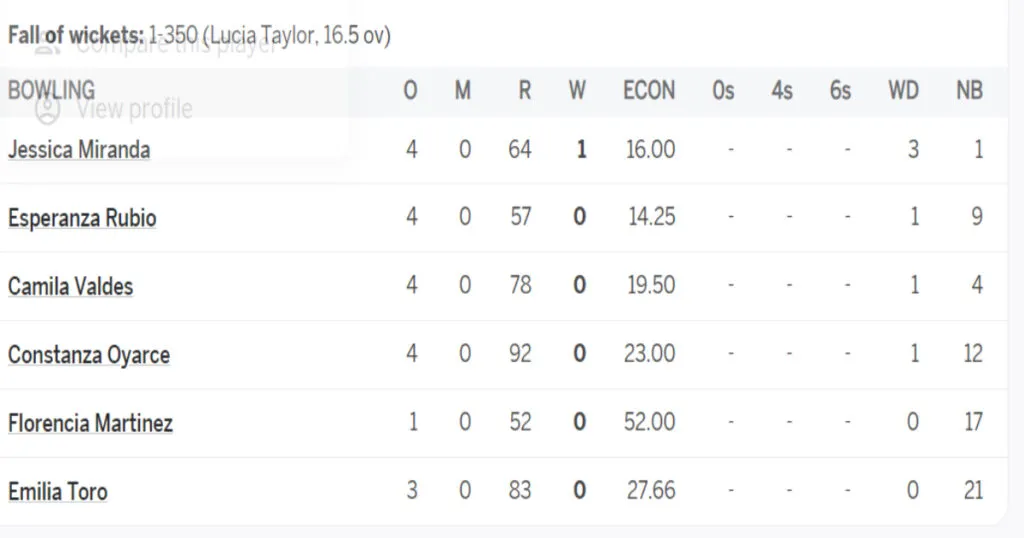Click the BOWLING table header label

[52, 90]
